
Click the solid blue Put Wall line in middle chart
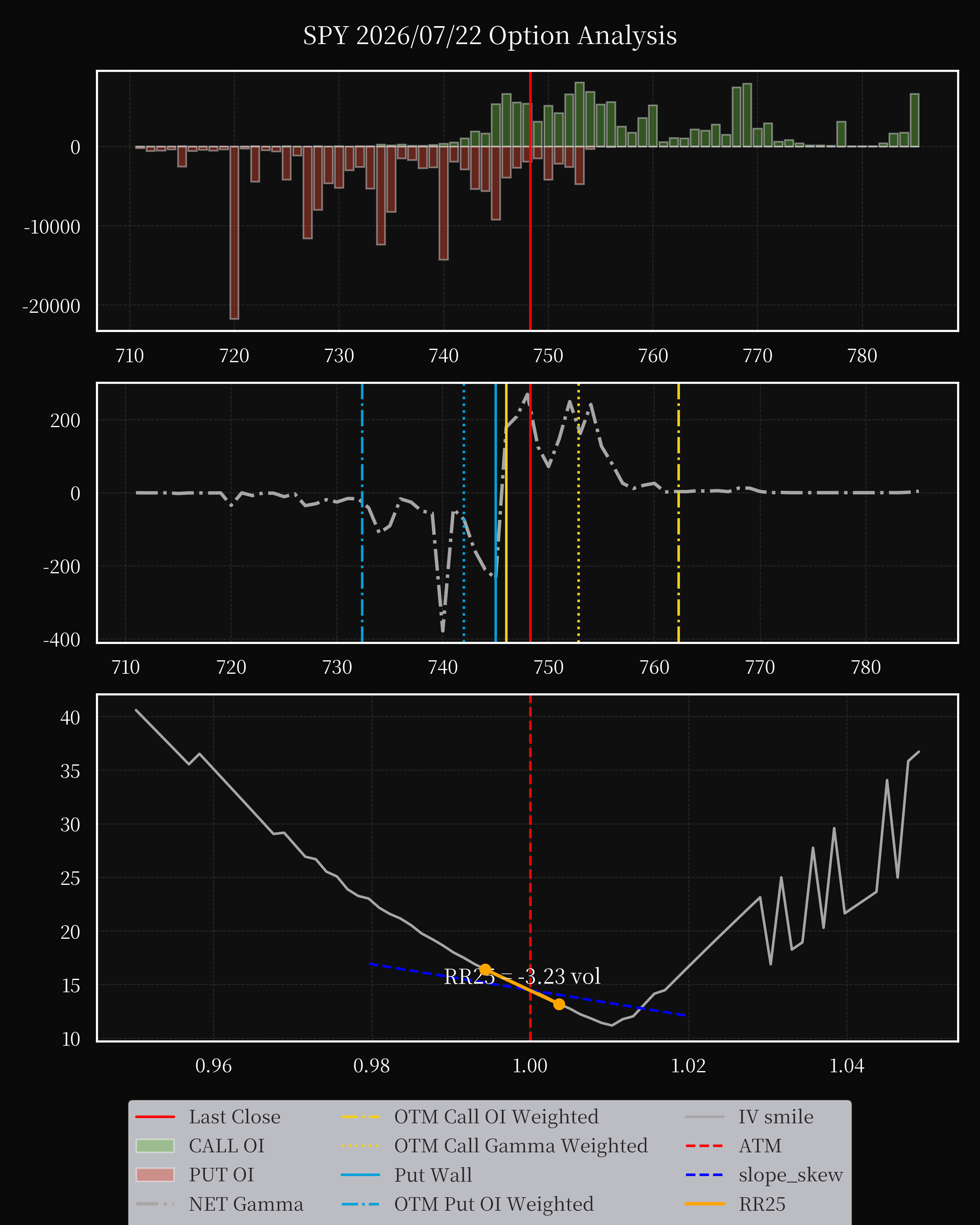(x=495, y=513)
